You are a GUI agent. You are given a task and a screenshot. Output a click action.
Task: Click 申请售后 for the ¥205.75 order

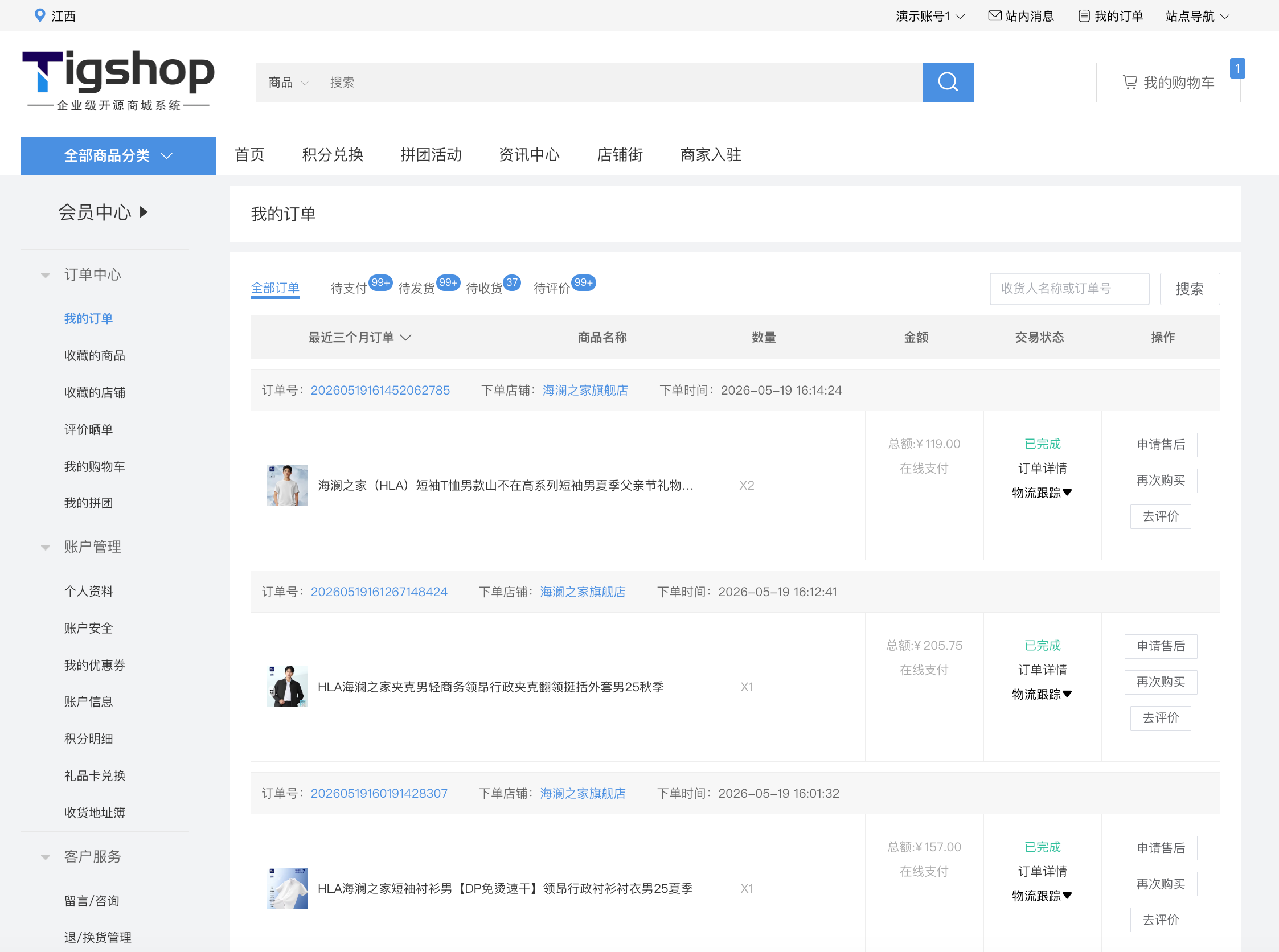click(x=1161, y=647)
